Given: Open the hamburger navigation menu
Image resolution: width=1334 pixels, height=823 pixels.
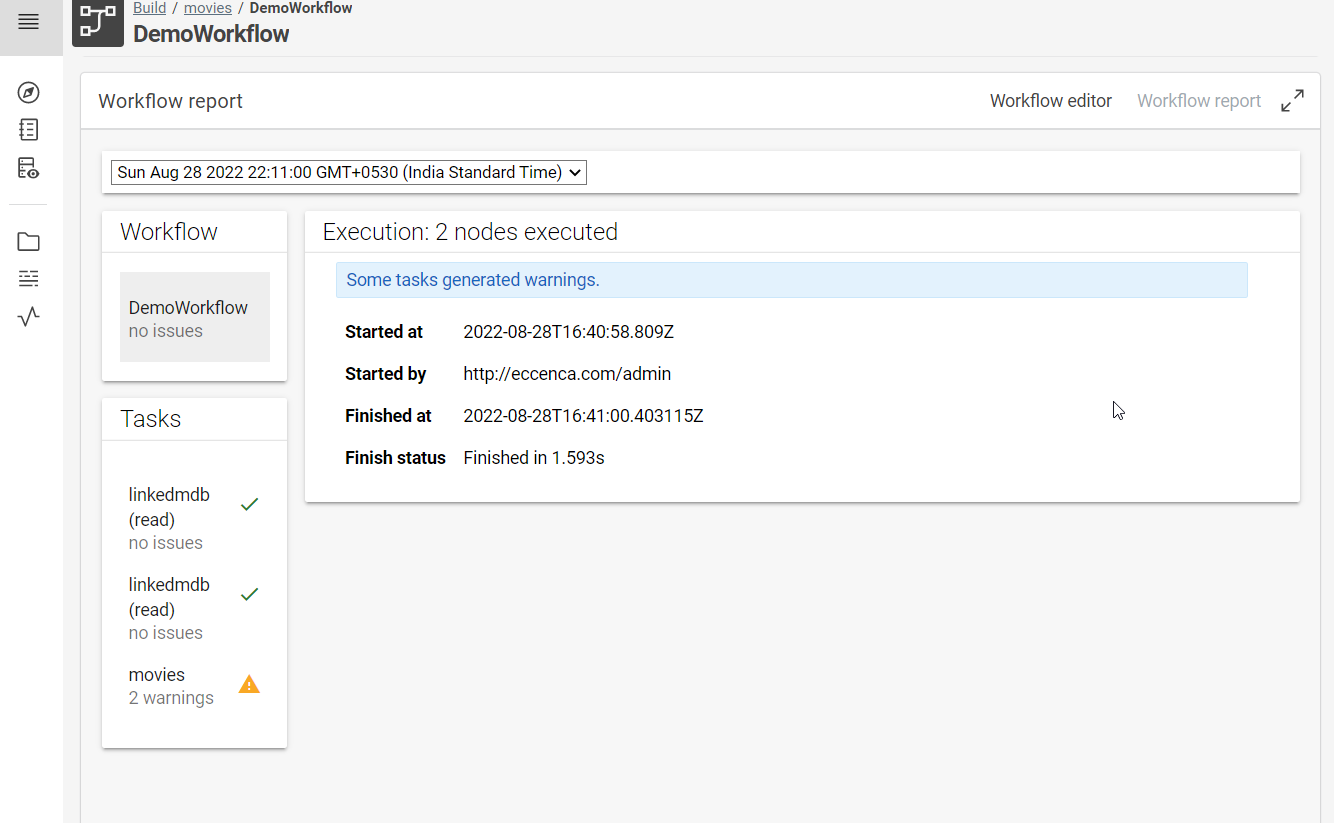Looking at the screenshot, I should [27, 20].
